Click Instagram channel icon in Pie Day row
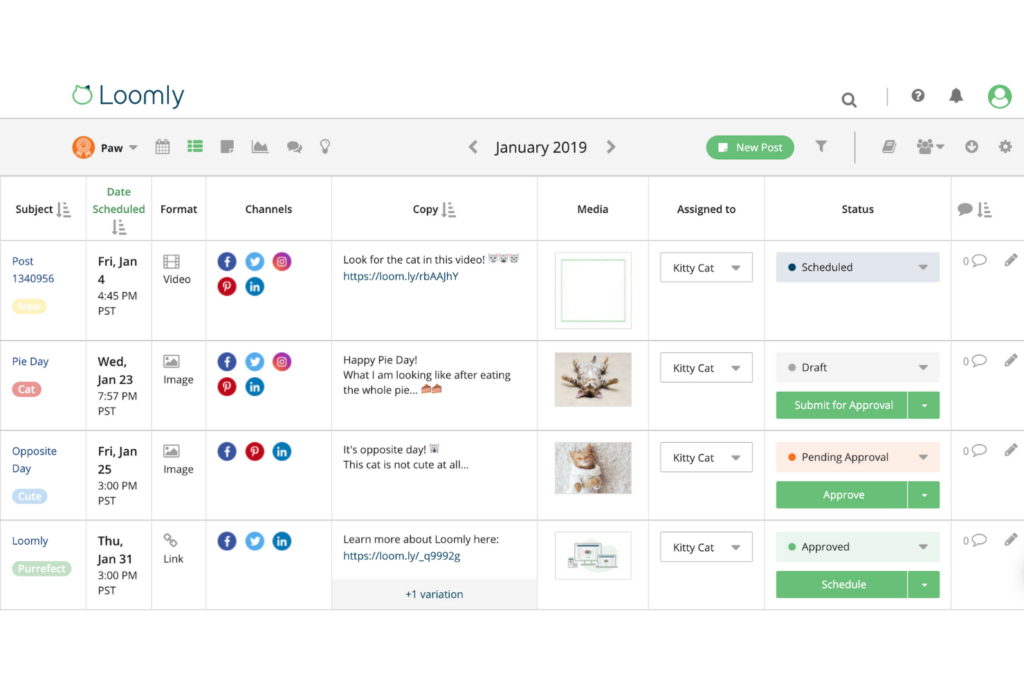Viewport: 1024px width, 683px height. pyautogui.click(x=281, y=362)
